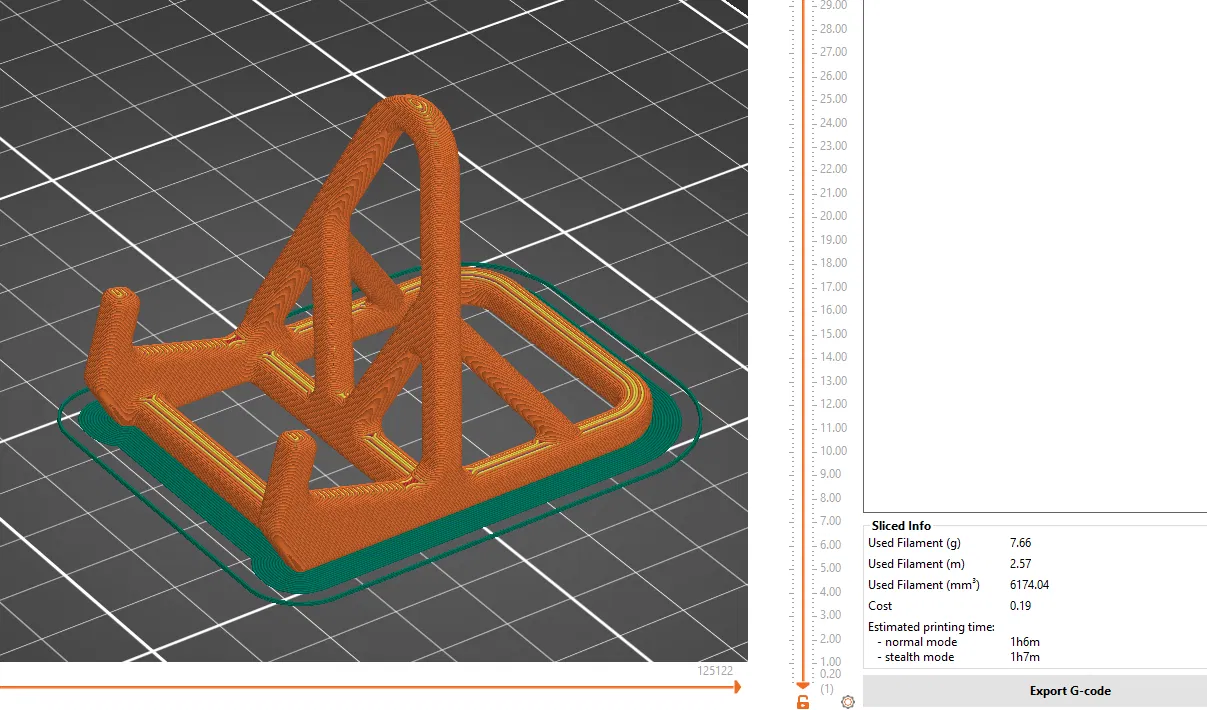The width and height of the screenshot is (1207, 710).
Task: Open the layer slider settings gear icon
Action: [848, 702]
